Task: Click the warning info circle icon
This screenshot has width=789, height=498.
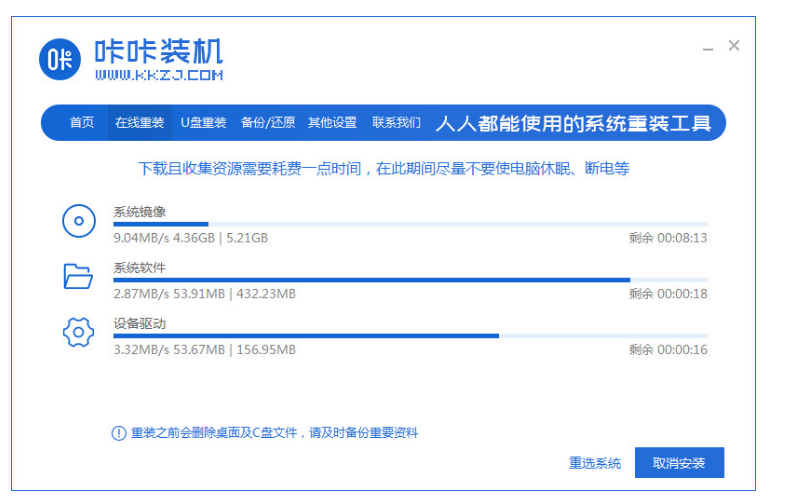Action: tap(118, 433)
